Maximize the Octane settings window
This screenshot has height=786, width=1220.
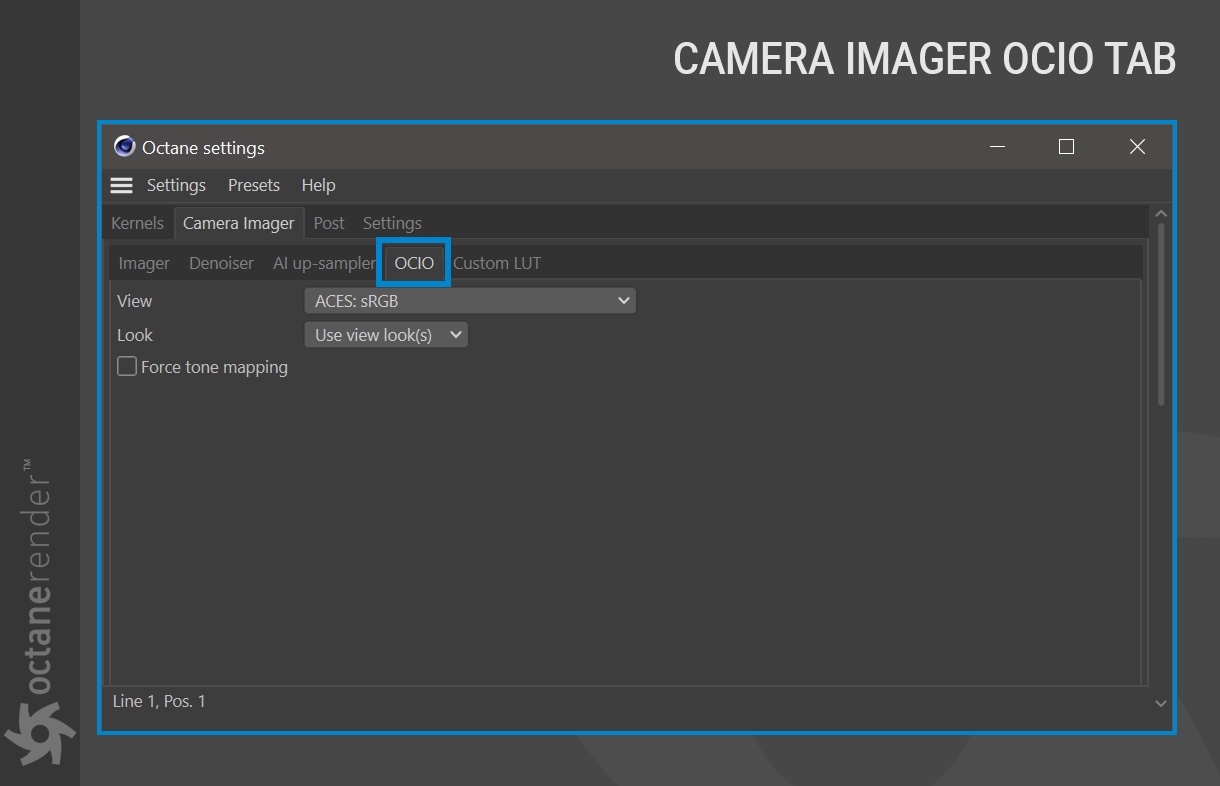tap(1066, 147)
